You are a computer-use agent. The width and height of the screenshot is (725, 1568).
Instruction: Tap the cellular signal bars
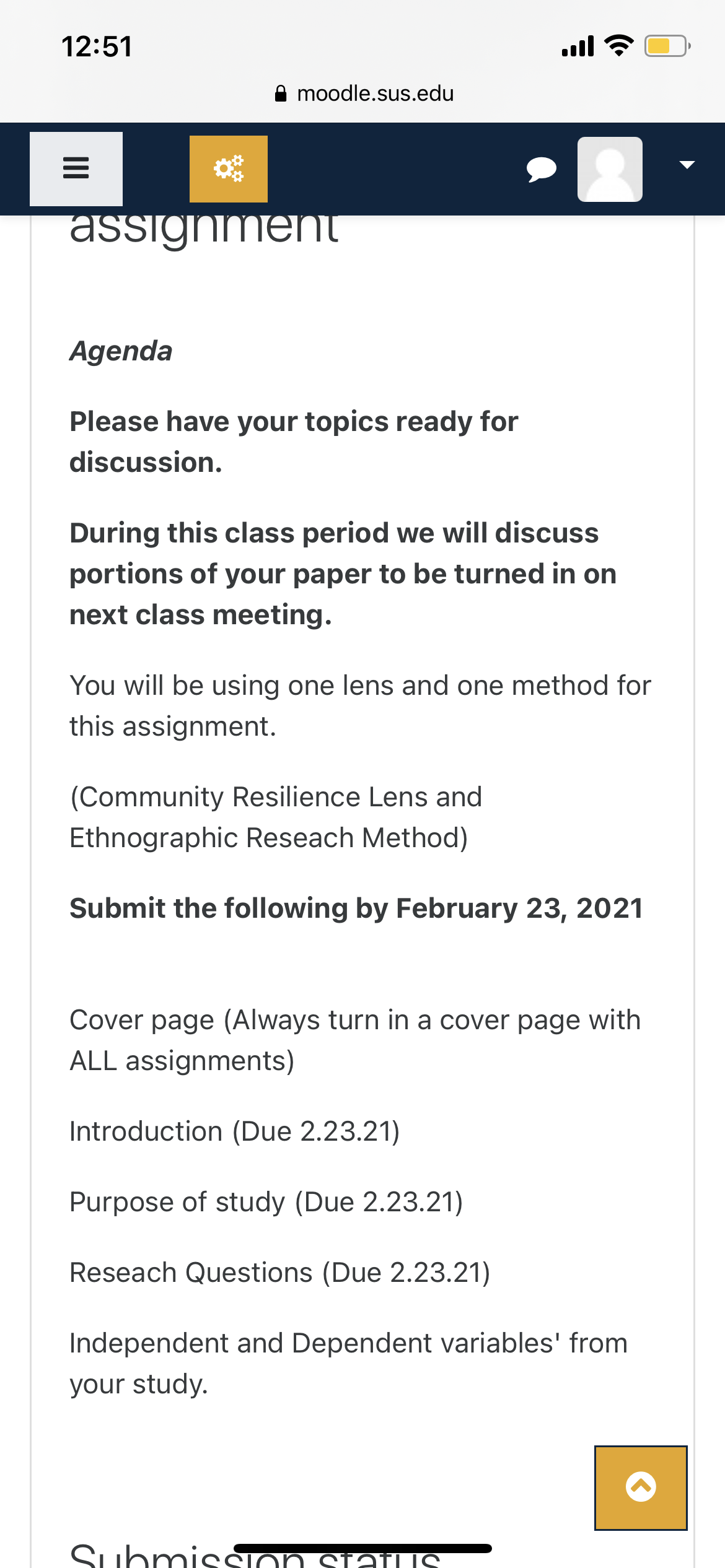click(578, 46)
